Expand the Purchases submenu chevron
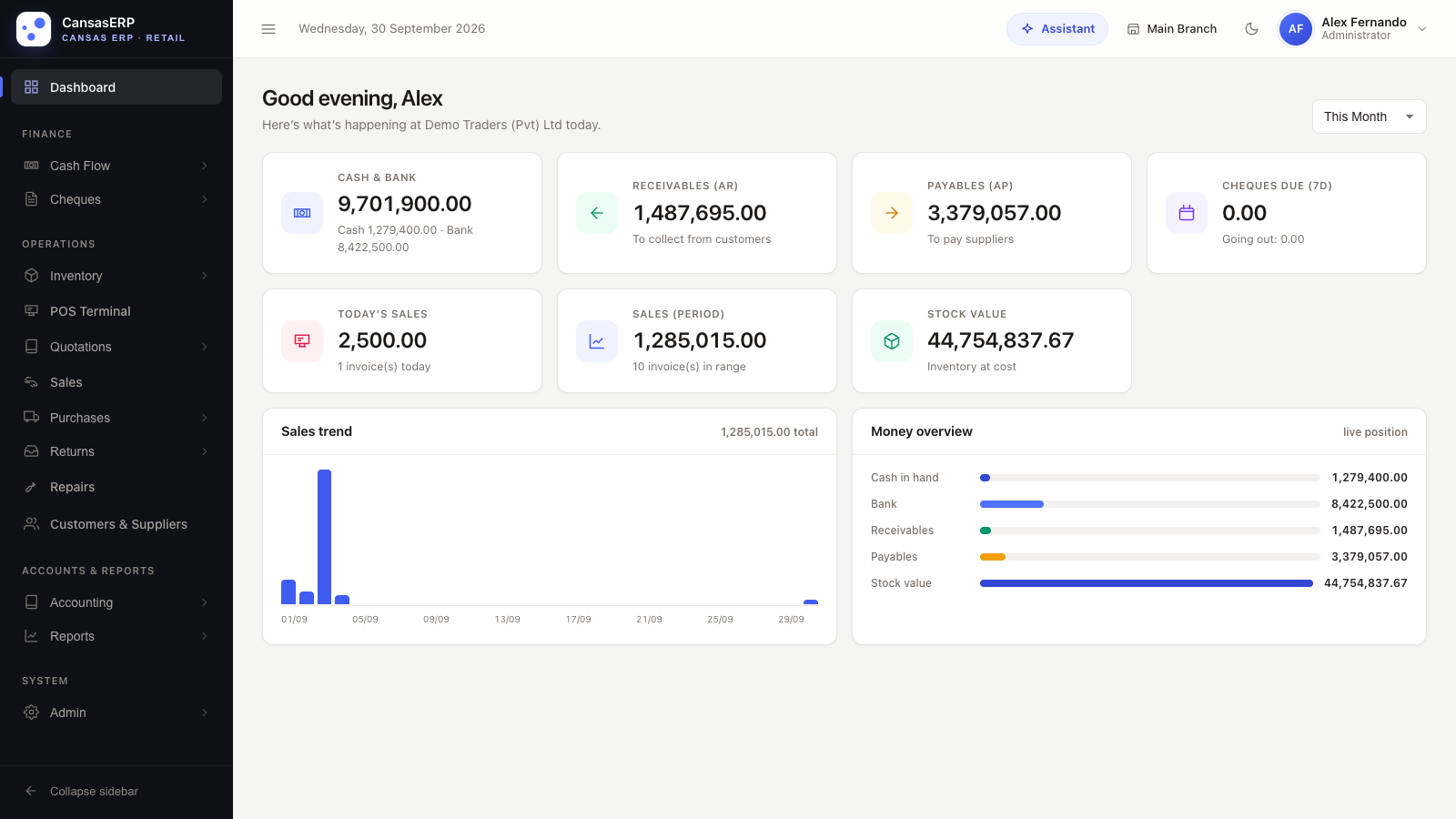Image resolution: width=1456 pixels, height=819 pixels. (205, 418)
